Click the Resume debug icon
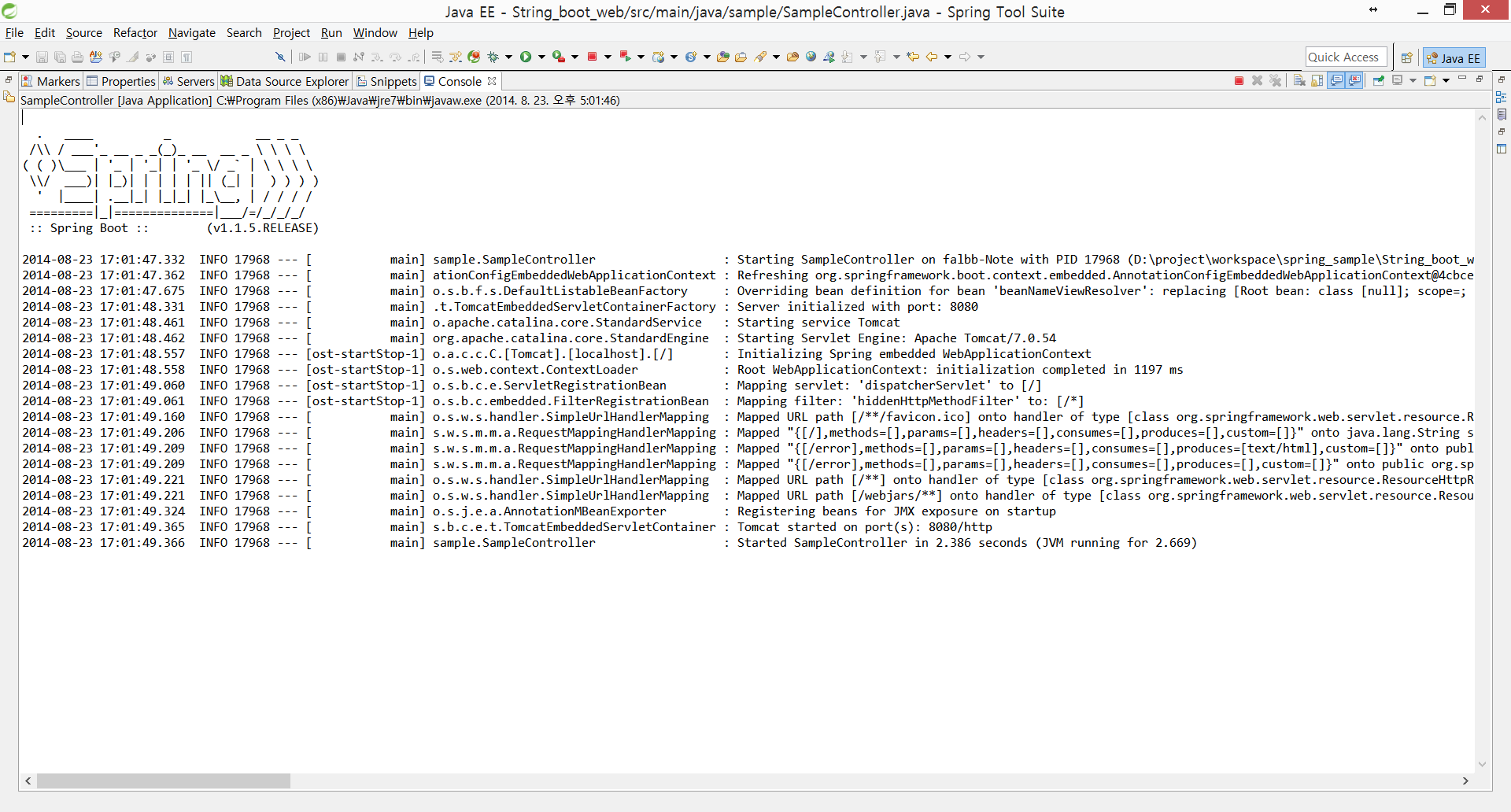This screenshot has height=812, width=1511. pyautogui.click(x=305, y=57)
